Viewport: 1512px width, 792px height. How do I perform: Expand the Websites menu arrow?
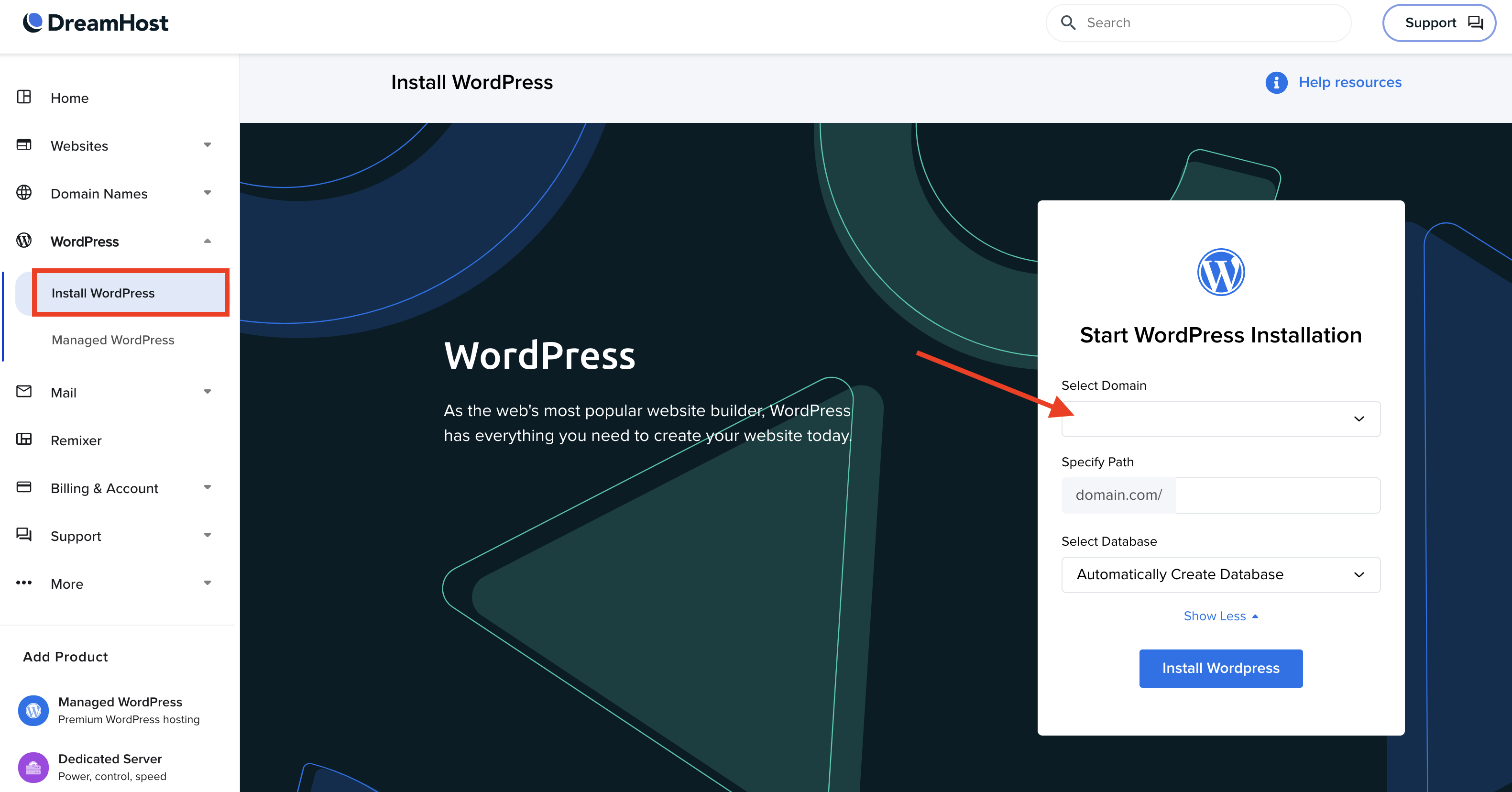pos(207,145)
